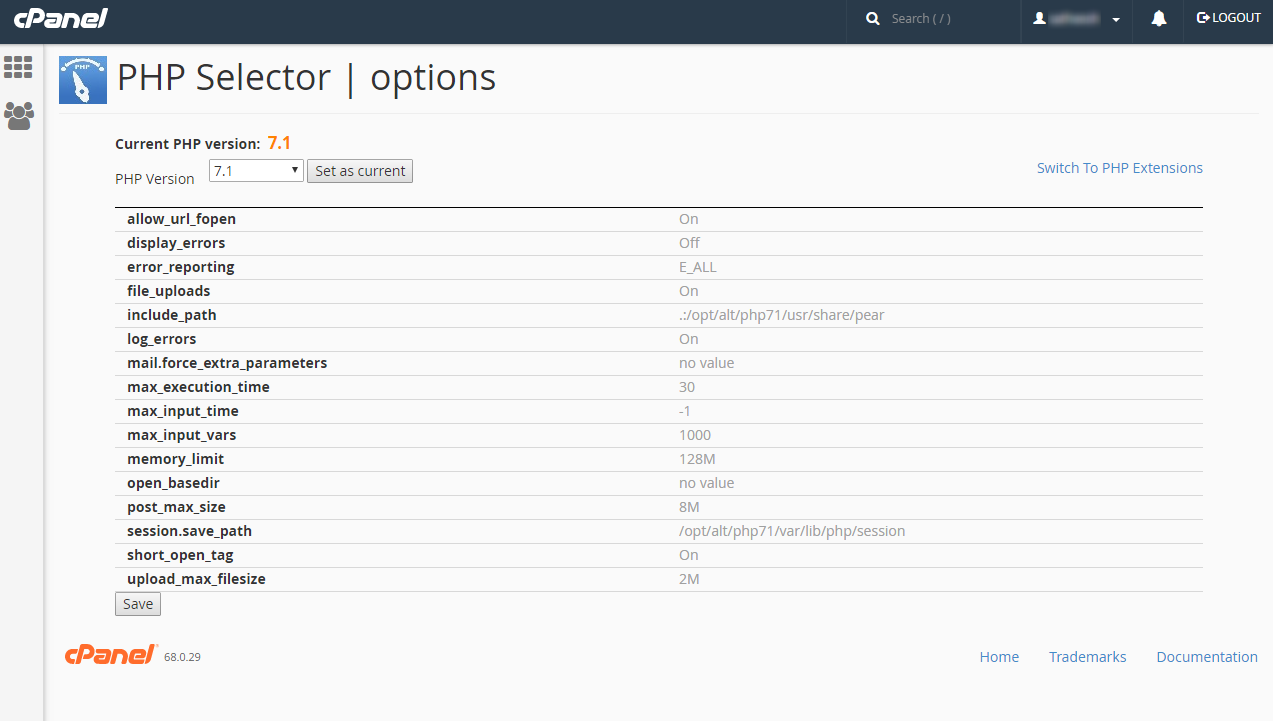Click the blurred user avatar icon

(1040, 18)
